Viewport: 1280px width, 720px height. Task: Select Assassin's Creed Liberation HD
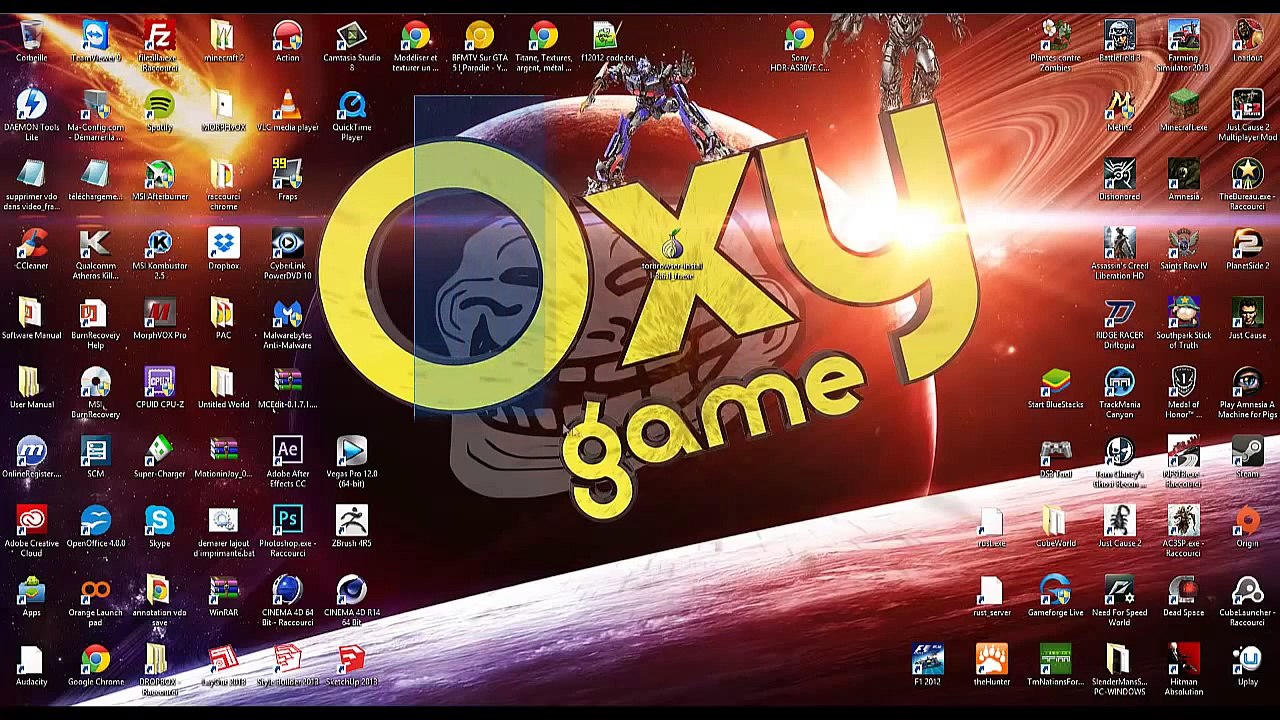click(x=1119, y=244)
